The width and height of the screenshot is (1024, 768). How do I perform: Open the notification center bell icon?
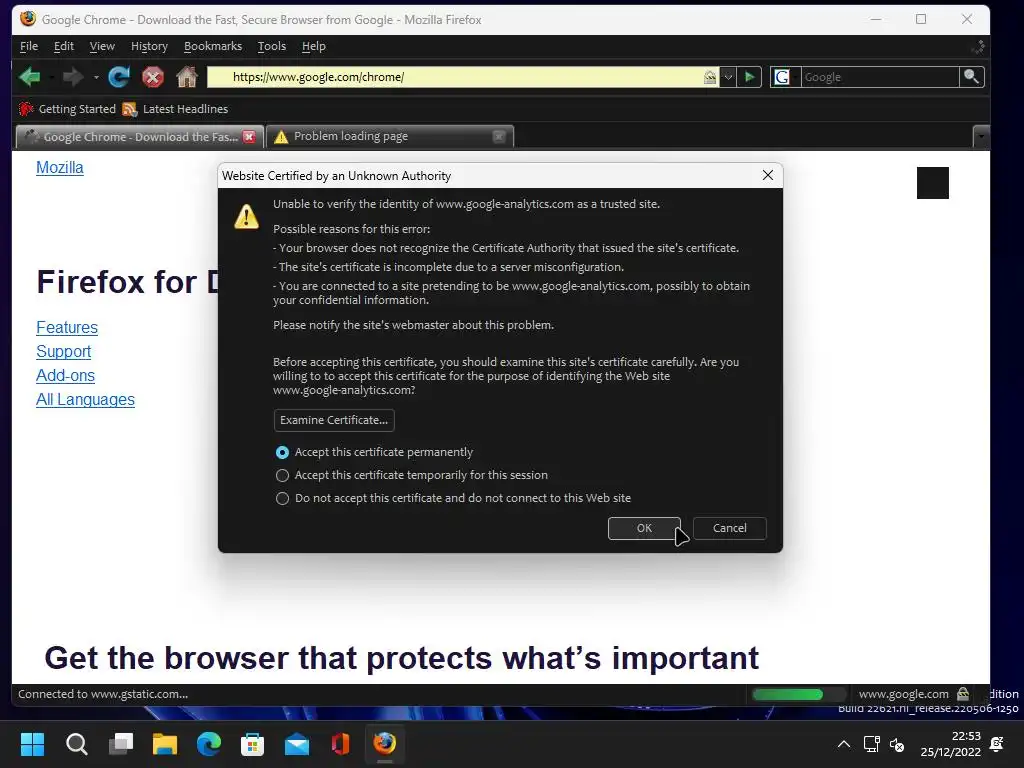click(997, 744)
